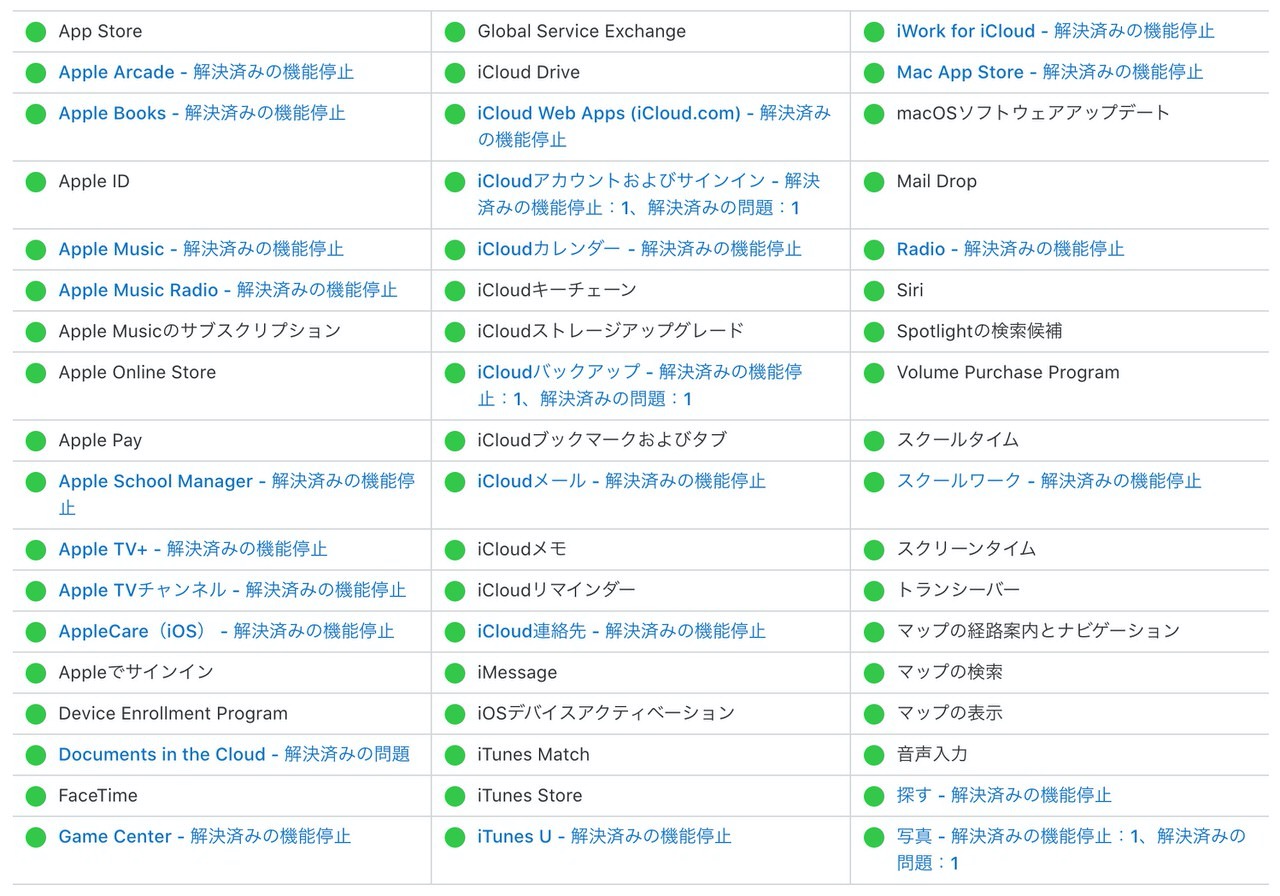Click the macOSソフトウェアアップデート text
This screenshot has width=1280, height=896.
pyautogui.click(x=1033, y=113)
